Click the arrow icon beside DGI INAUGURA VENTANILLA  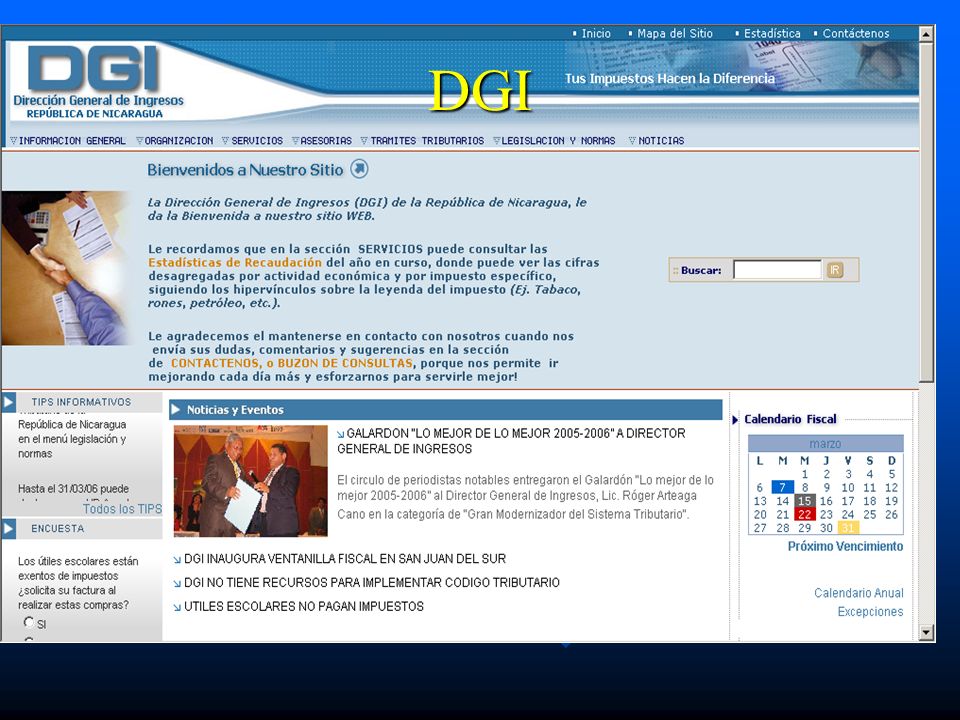177,560
